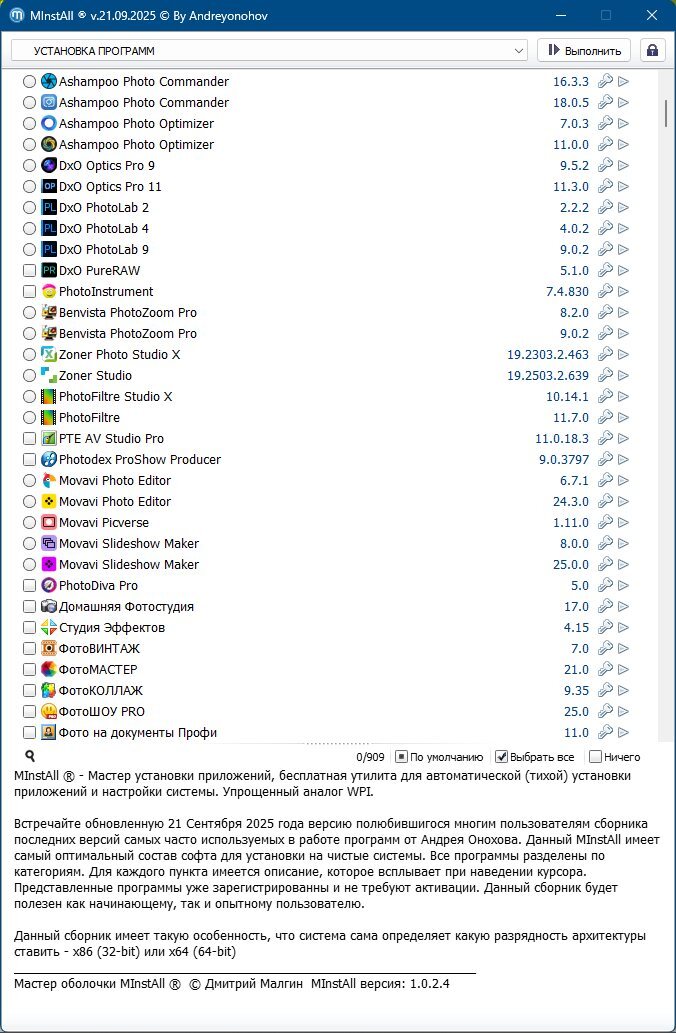Click the ФотоКОЛЛАЖ program name
The height and width of the screenshot is (1033, 676).
100,690
